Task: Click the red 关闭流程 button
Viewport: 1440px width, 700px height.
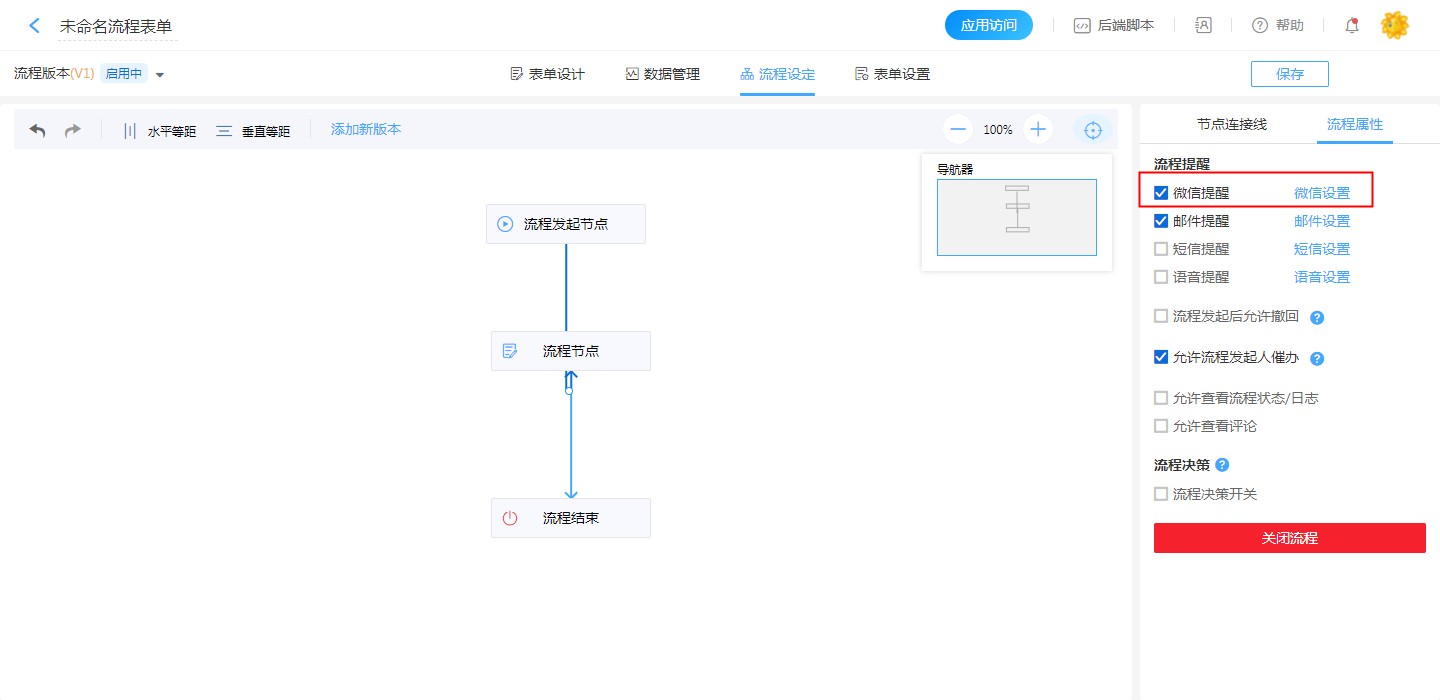Action: [1289, 538]
